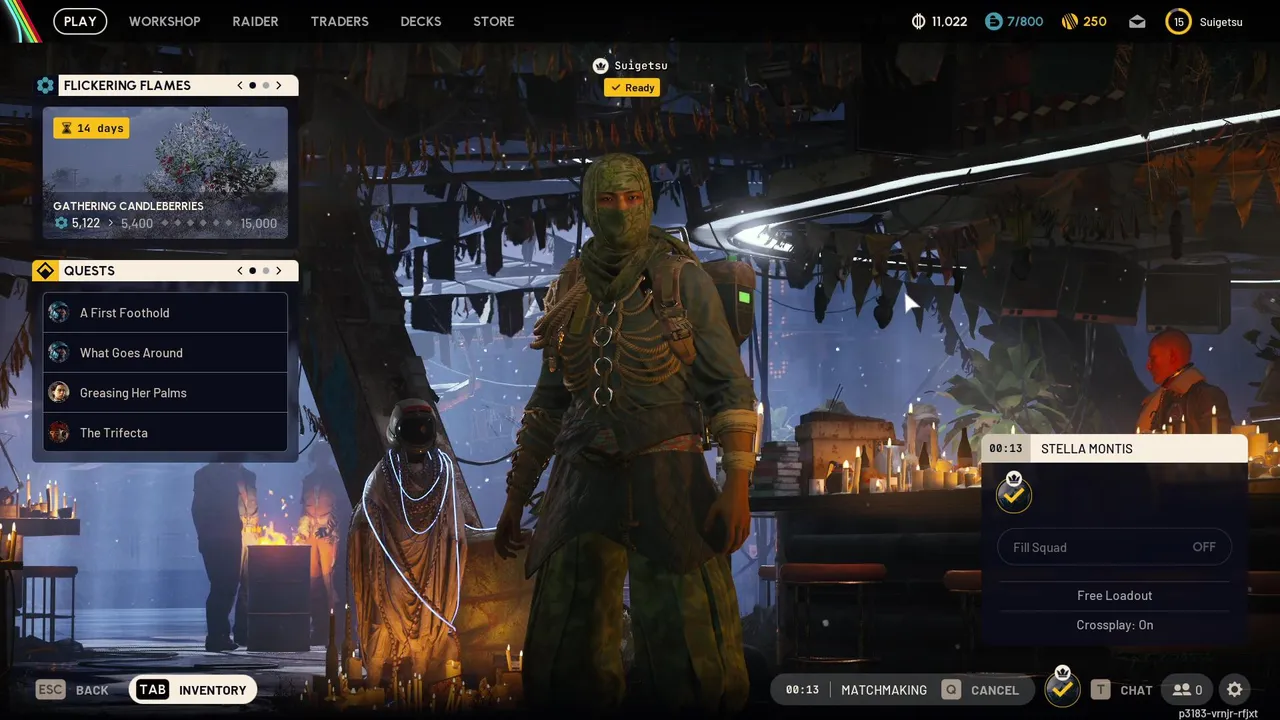Select the Free Loadout option
Viewport: 1280px width, 720px height.
coord(1114,596)
